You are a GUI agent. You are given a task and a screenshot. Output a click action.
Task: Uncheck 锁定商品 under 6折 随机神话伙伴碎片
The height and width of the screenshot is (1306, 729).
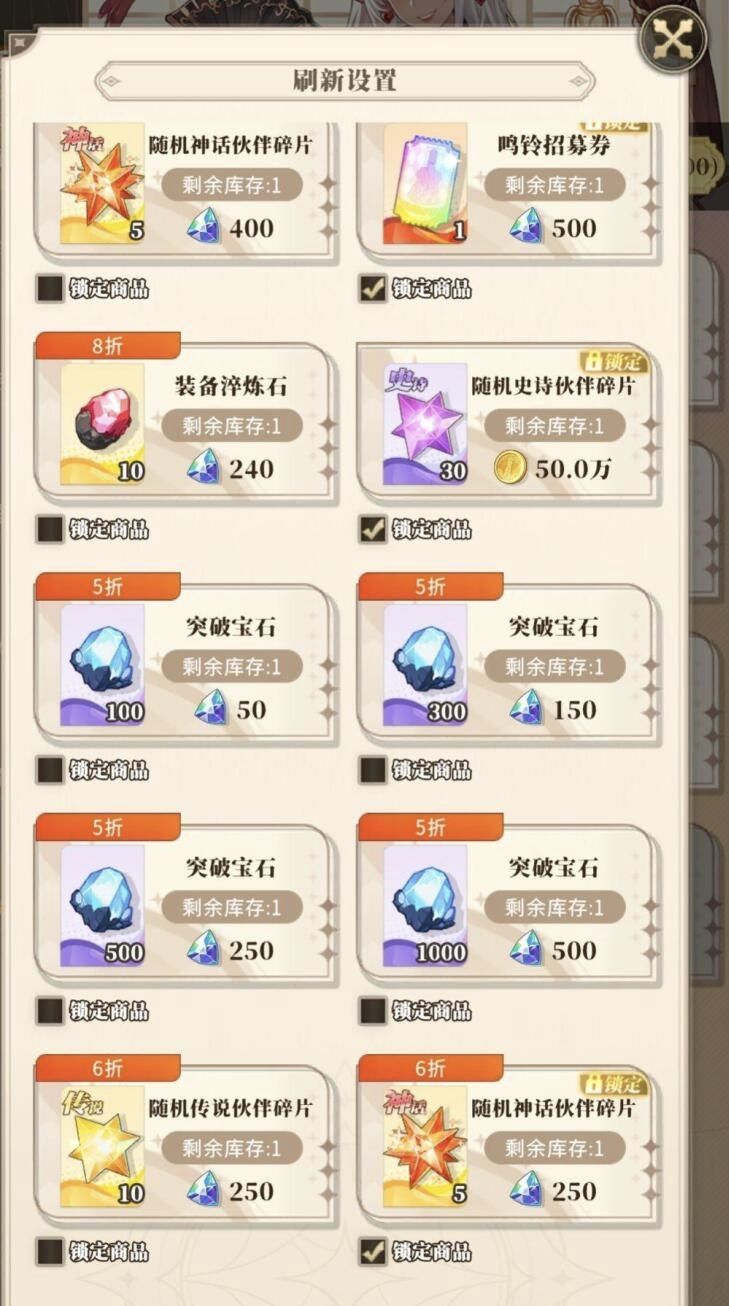[373, 1251]
